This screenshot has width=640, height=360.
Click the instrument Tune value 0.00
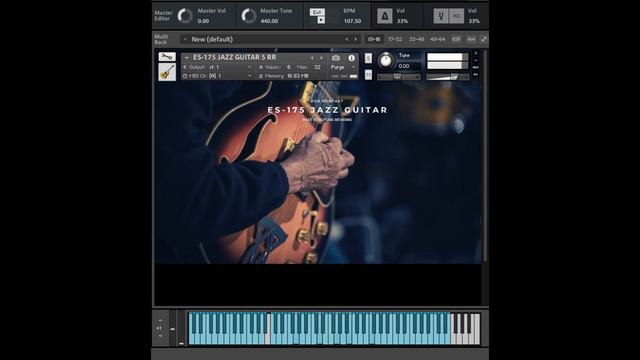404,66
